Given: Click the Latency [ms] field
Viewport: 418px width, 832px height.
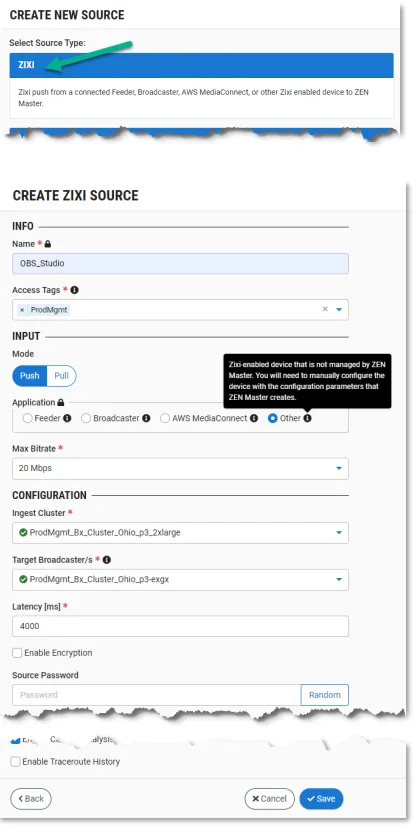Looking at the screenshot, I should pyautogui.click(x=180, y=626).
